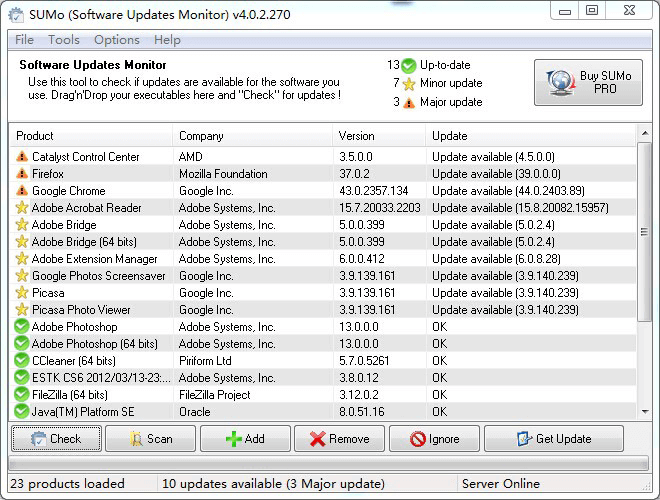660x500 pixels.
Task: Click the Buy SUMo PRO button
Action: coord(588,82)
